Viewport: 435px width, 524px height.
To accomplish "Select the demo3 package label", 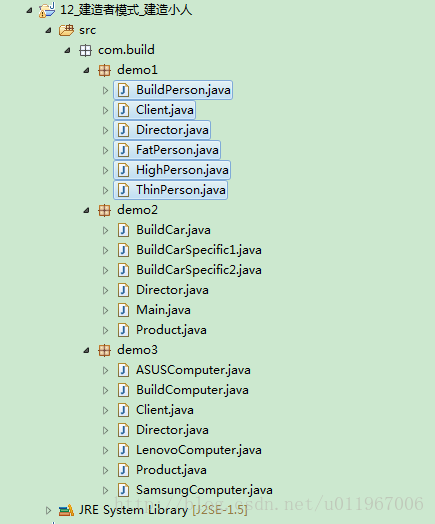I will pos(137,350).
